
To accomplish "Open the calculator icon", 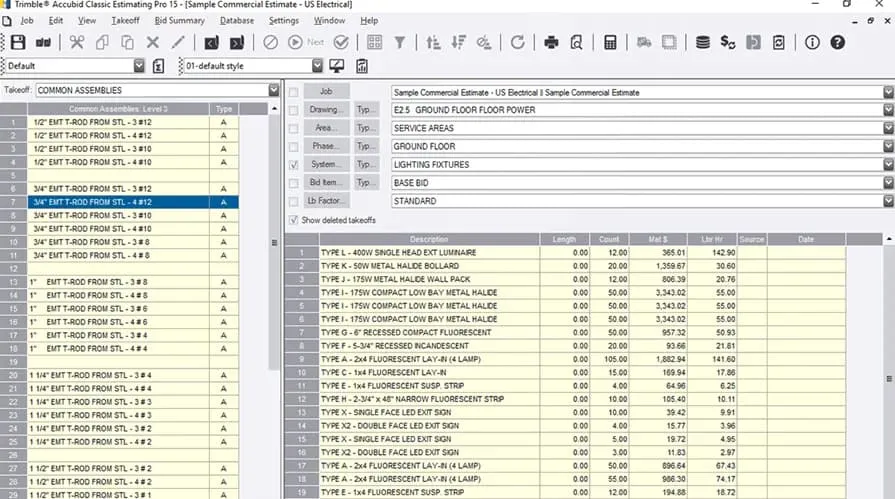I will pos(610,42).
